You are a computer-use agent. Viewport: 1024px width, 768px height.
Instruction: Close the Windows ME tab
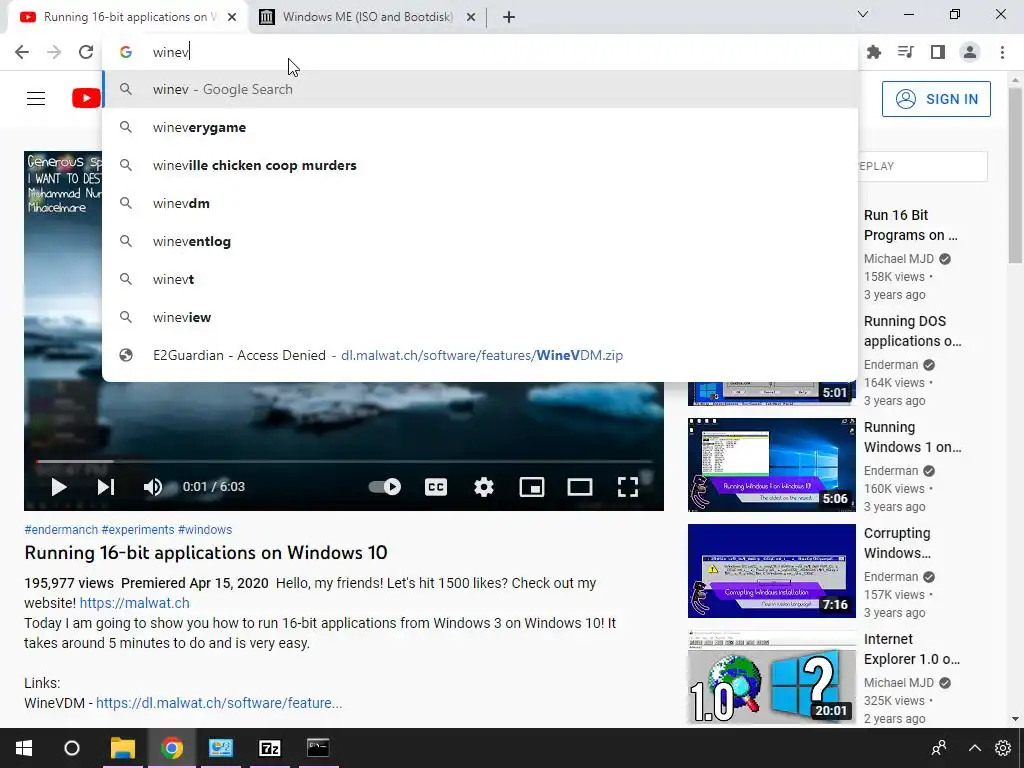tap(471, 17)
